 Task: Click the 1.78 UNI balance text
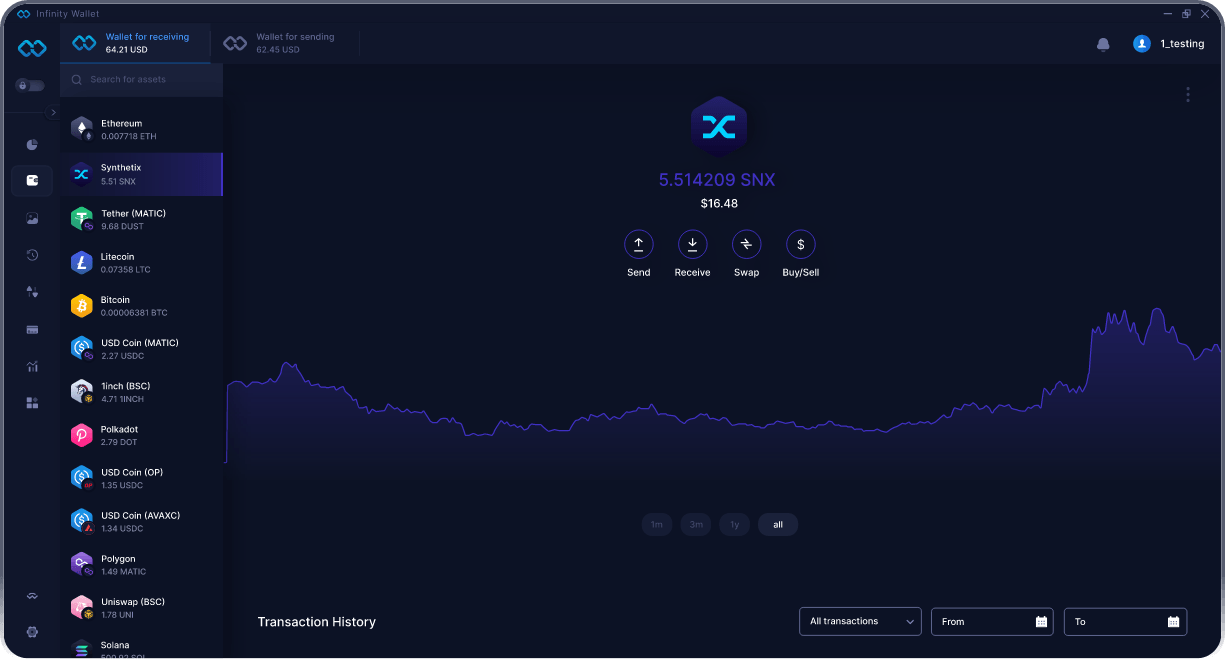click(x=117, y=615)
